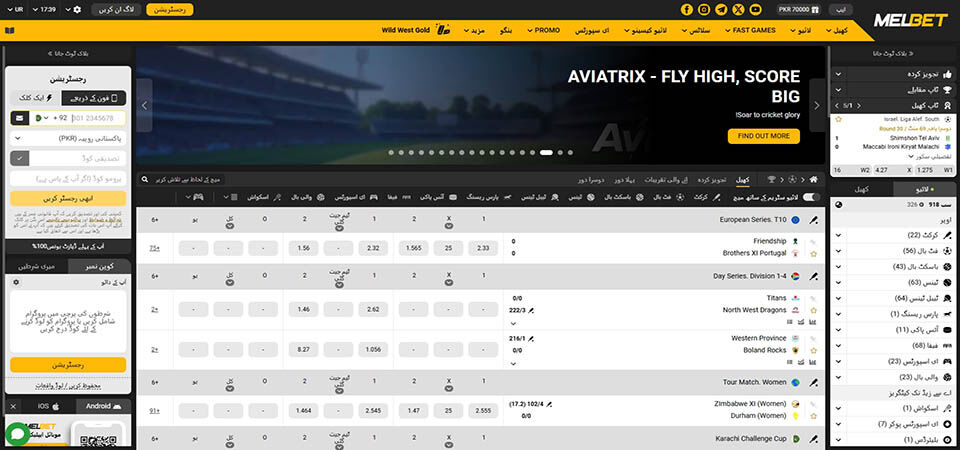This screenshot has width=960, height=450.
Task: Expand ٹینس (63) in the live sidebar
Action: pyautogui.click(x=838, y=282)
